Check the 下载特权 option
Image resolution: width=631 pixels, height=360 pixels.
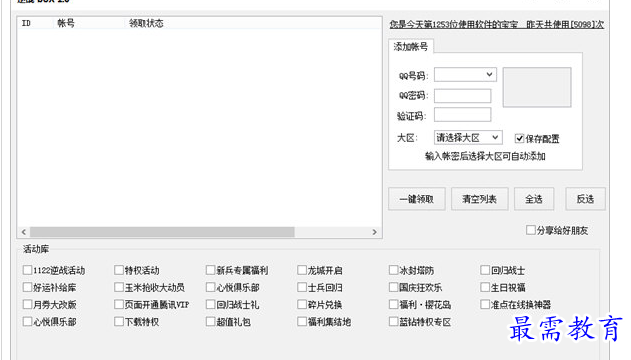119,321
